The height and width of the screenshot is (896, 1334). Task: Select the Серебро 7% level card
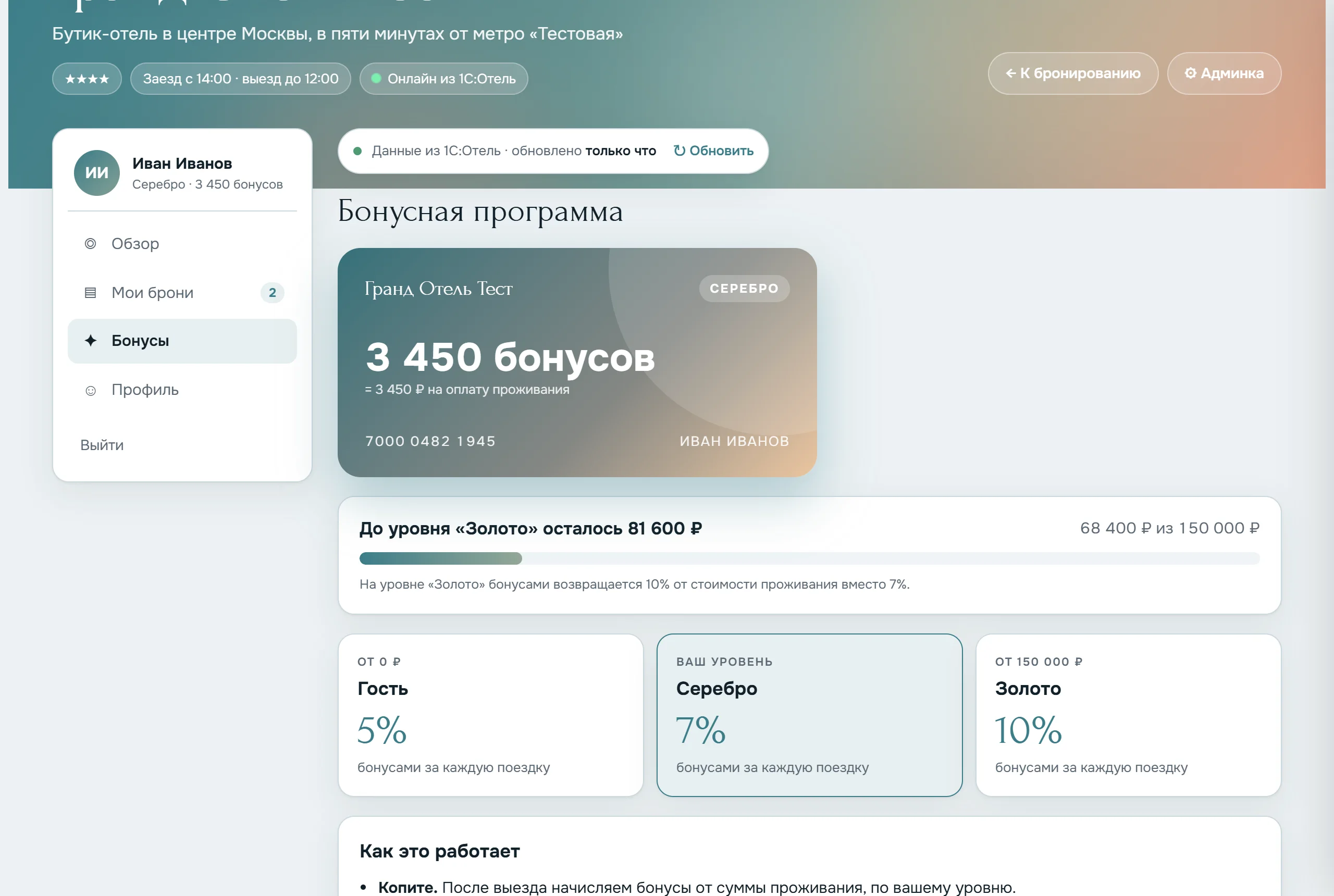[x=809, y=715]
